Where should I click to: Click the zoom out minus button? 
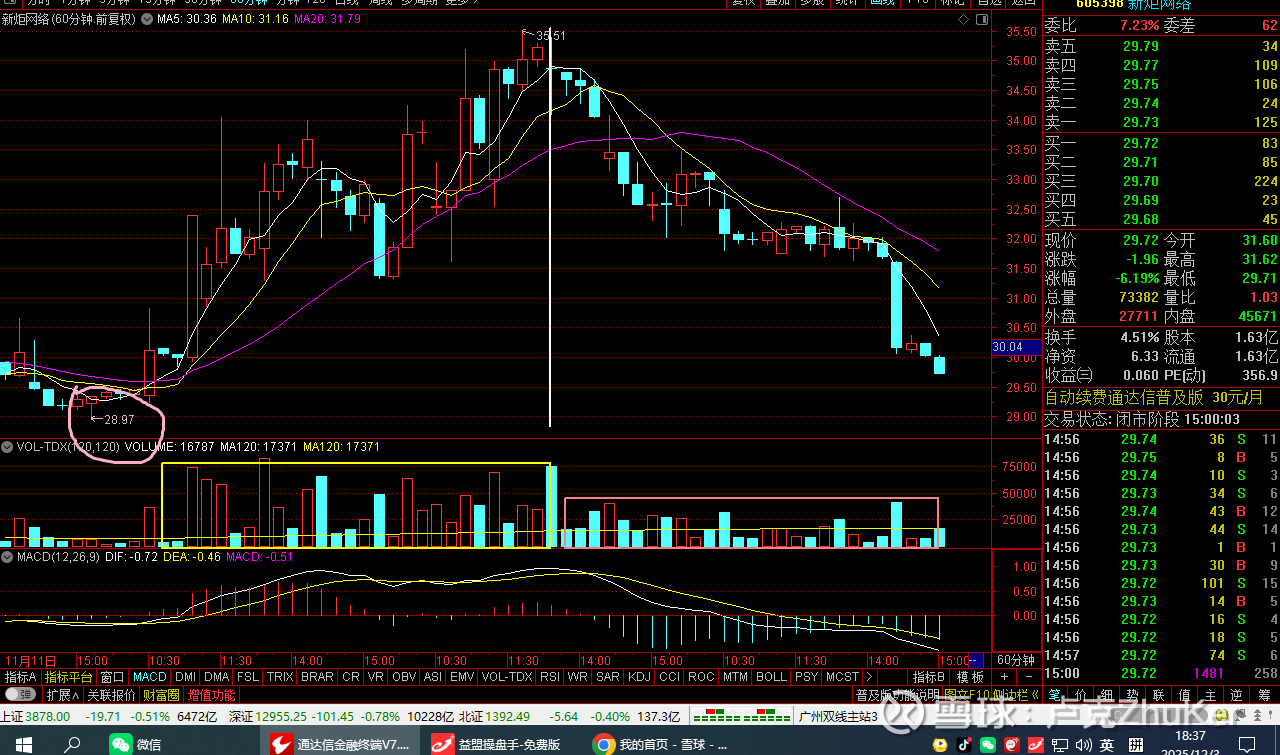(x=1027, y=677)
